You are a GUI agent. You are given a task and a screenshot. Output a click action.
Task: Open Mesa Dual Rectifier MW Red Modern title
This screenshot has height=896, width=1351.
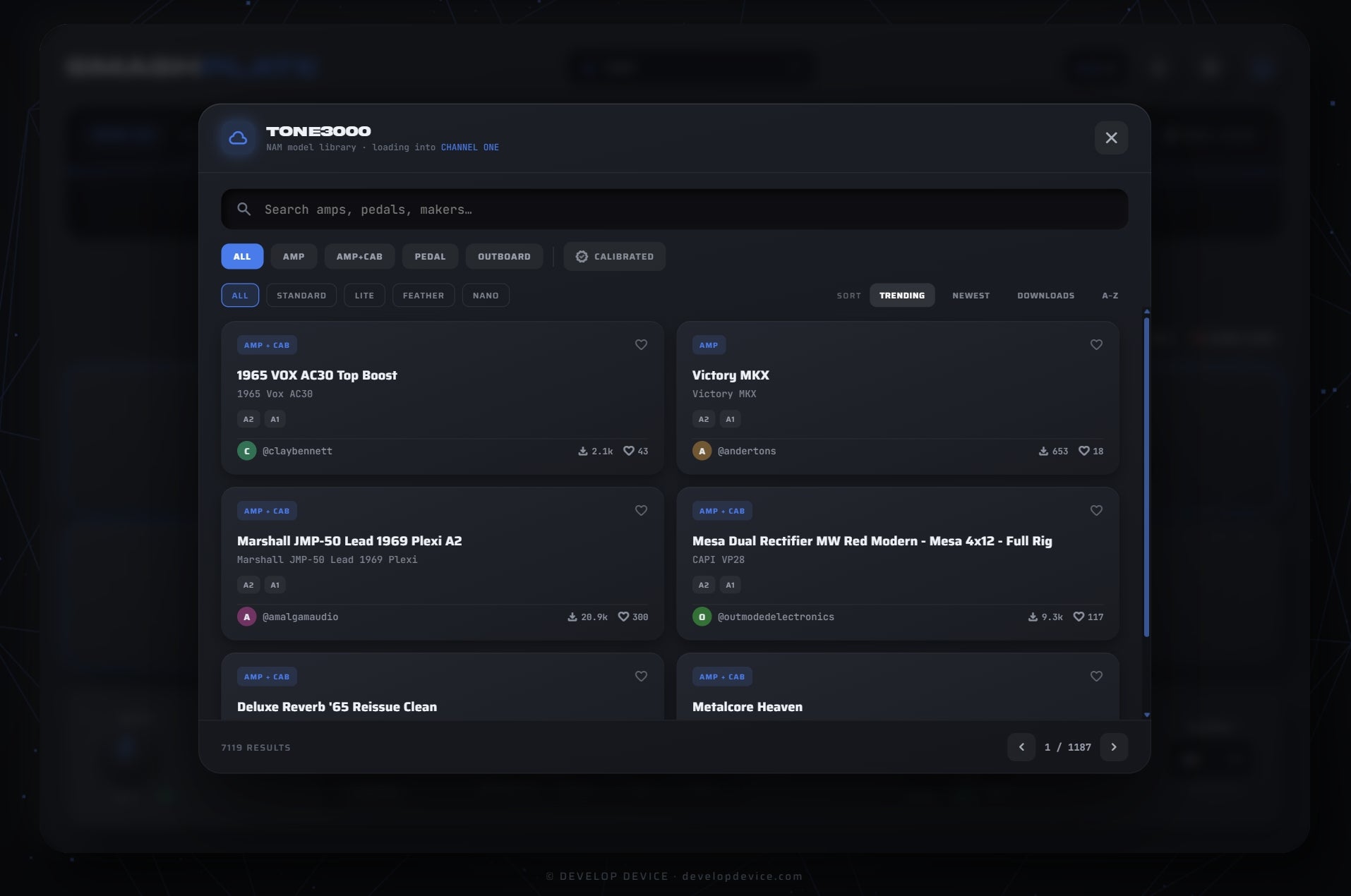click(x=872, y=541)
